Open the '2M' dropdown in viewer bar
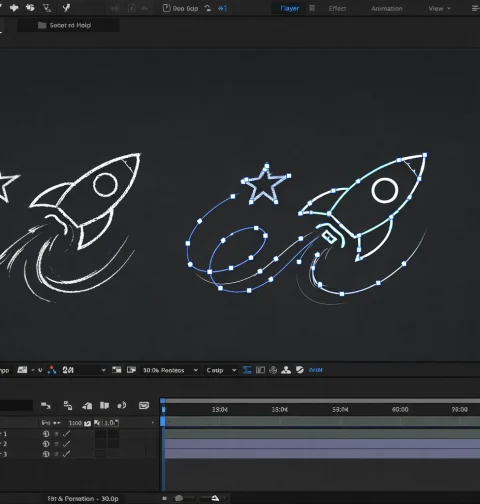 point(84,370)
